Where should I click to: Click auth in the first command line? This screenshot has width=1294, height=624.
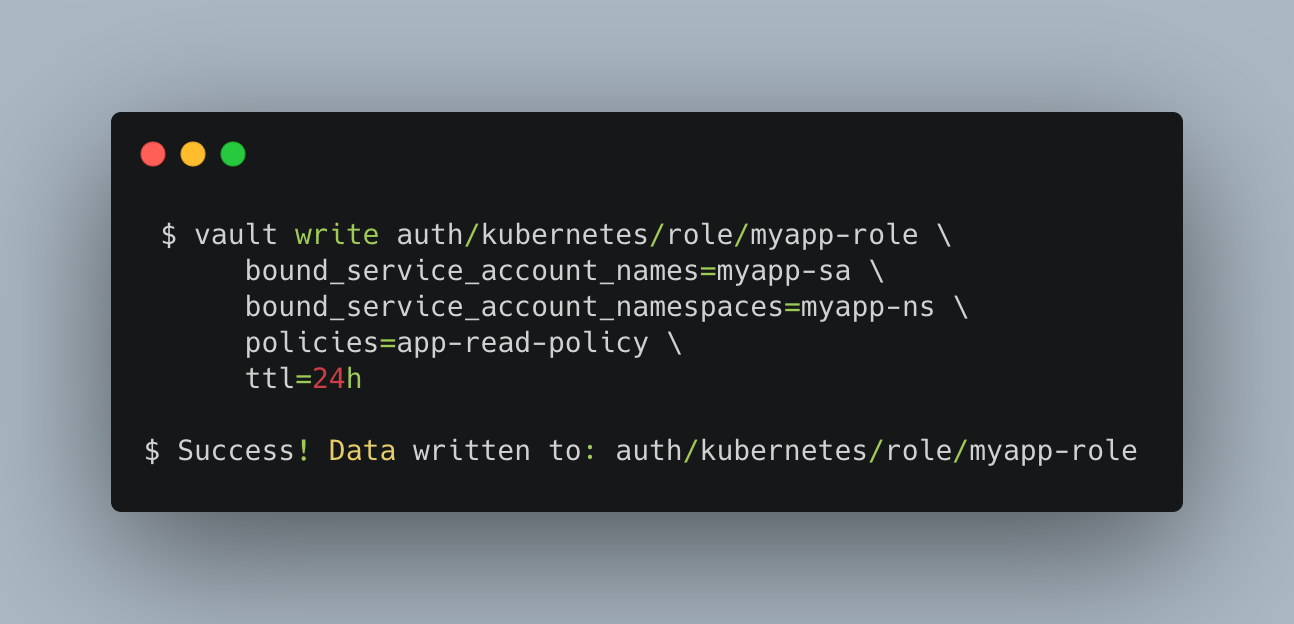click(430, 235)
